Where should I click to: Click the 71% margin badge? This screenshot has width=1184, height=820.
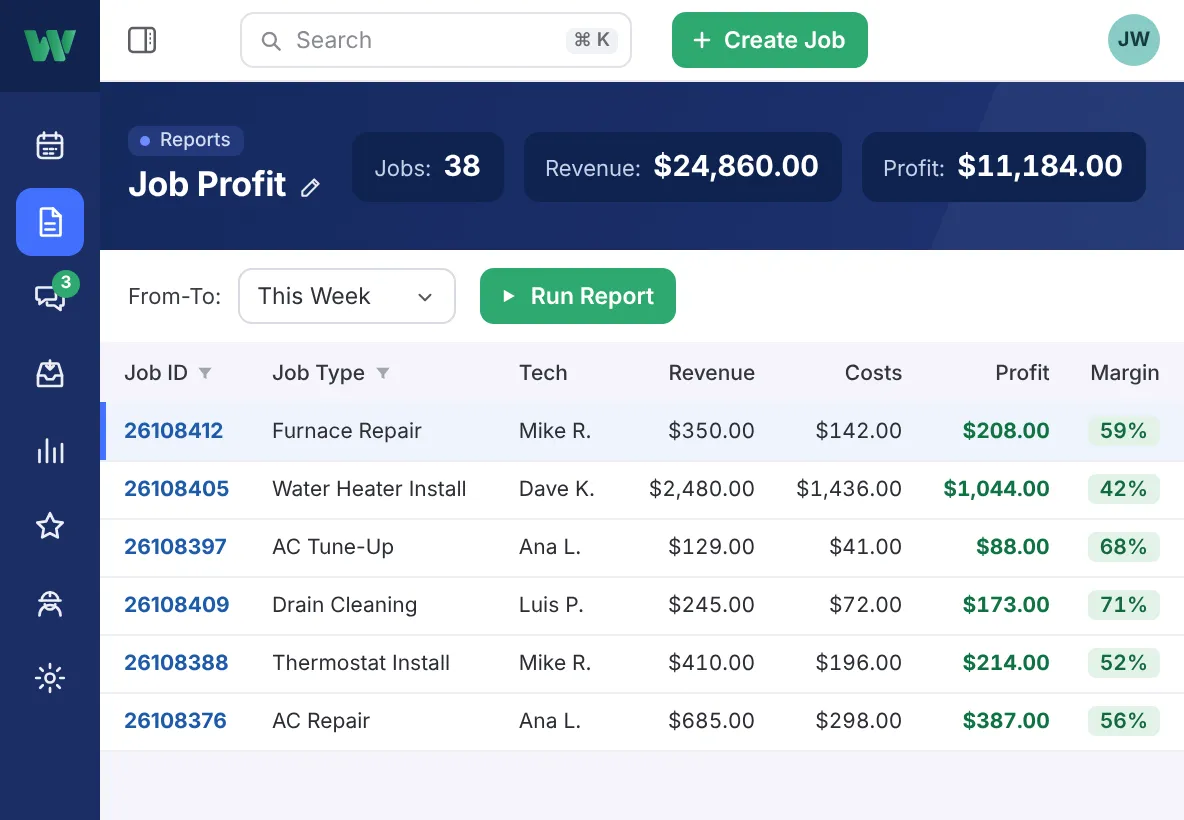click(1124, 605)
